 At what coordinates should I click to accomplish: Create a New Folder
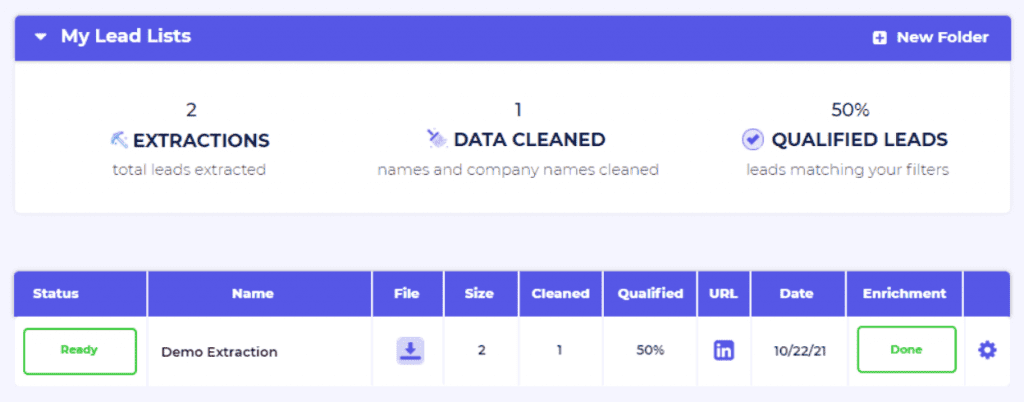[942, 37]
